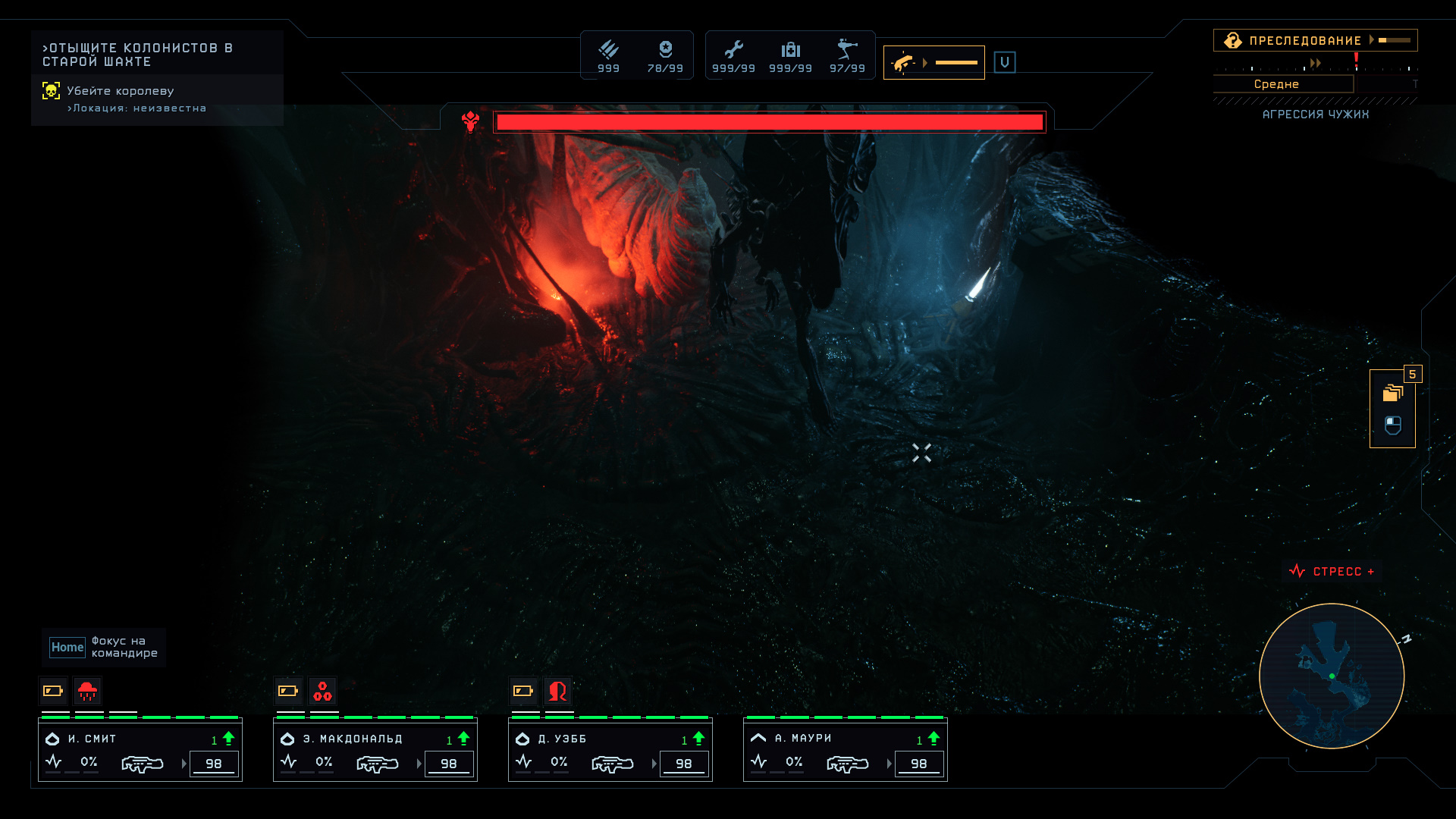This screenshot has height=819, width=1456.
Task: Select the squad member И. СМИТ panel icon
Action: [x=51, y=738]
